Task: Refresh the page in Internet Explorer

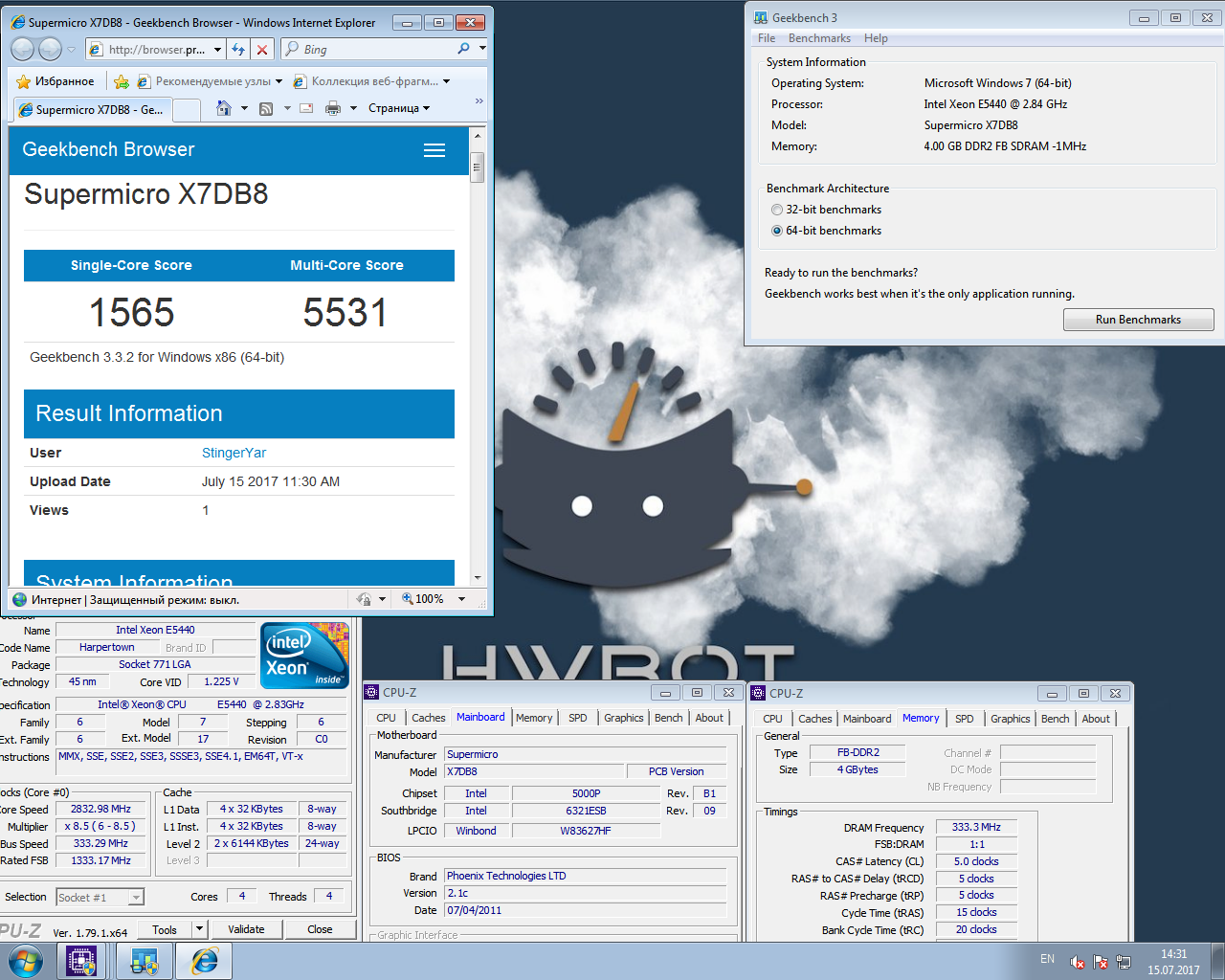Action: click(x=238, y=49)
